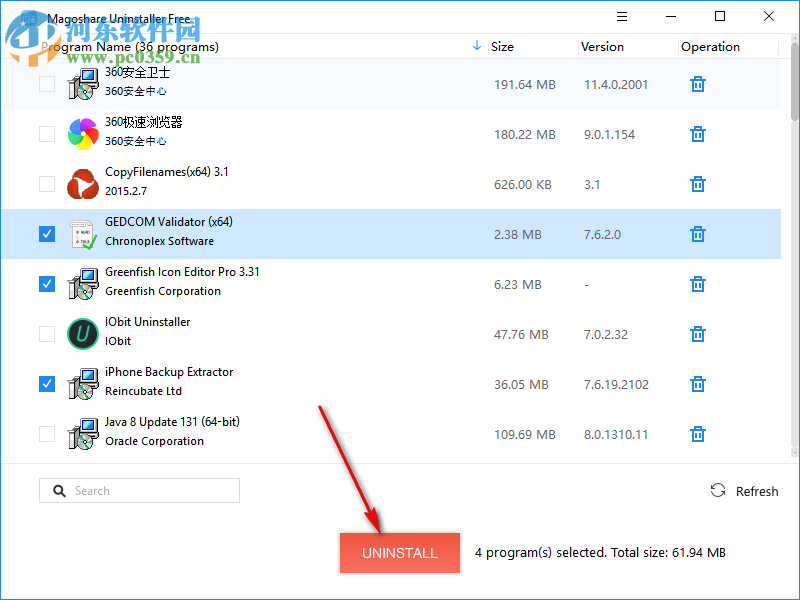The width and height of the screenshot is (800, 600).
Task: Uncheck GEDCOM Validator (x64)
Action: pos(46,233)
